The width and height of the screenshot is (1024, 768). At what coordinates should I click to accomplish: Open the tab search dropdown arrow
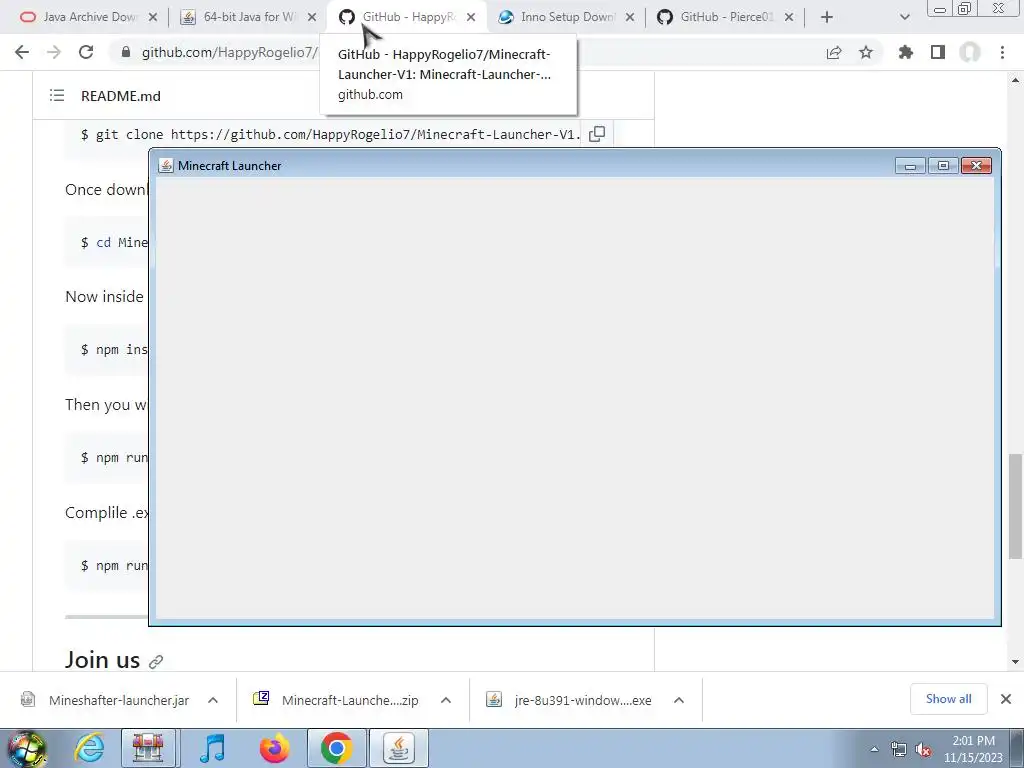coord(904,17)
